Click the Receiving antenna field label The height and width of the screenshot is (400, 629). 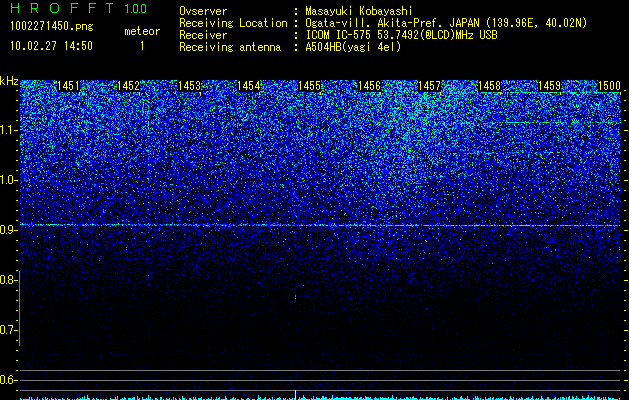click(230, 47)
